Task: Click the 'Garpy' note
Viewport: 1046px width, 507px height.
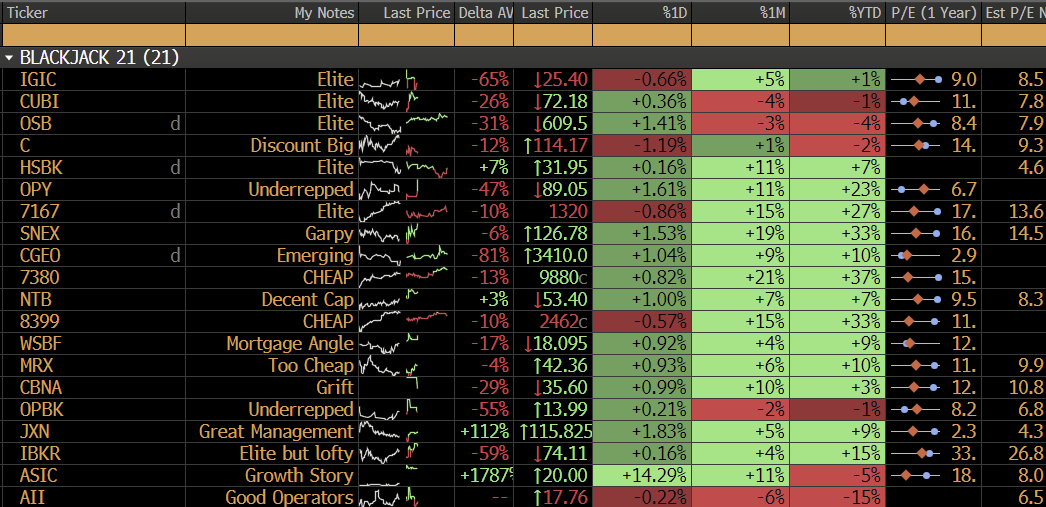Action: pos(330,233)
